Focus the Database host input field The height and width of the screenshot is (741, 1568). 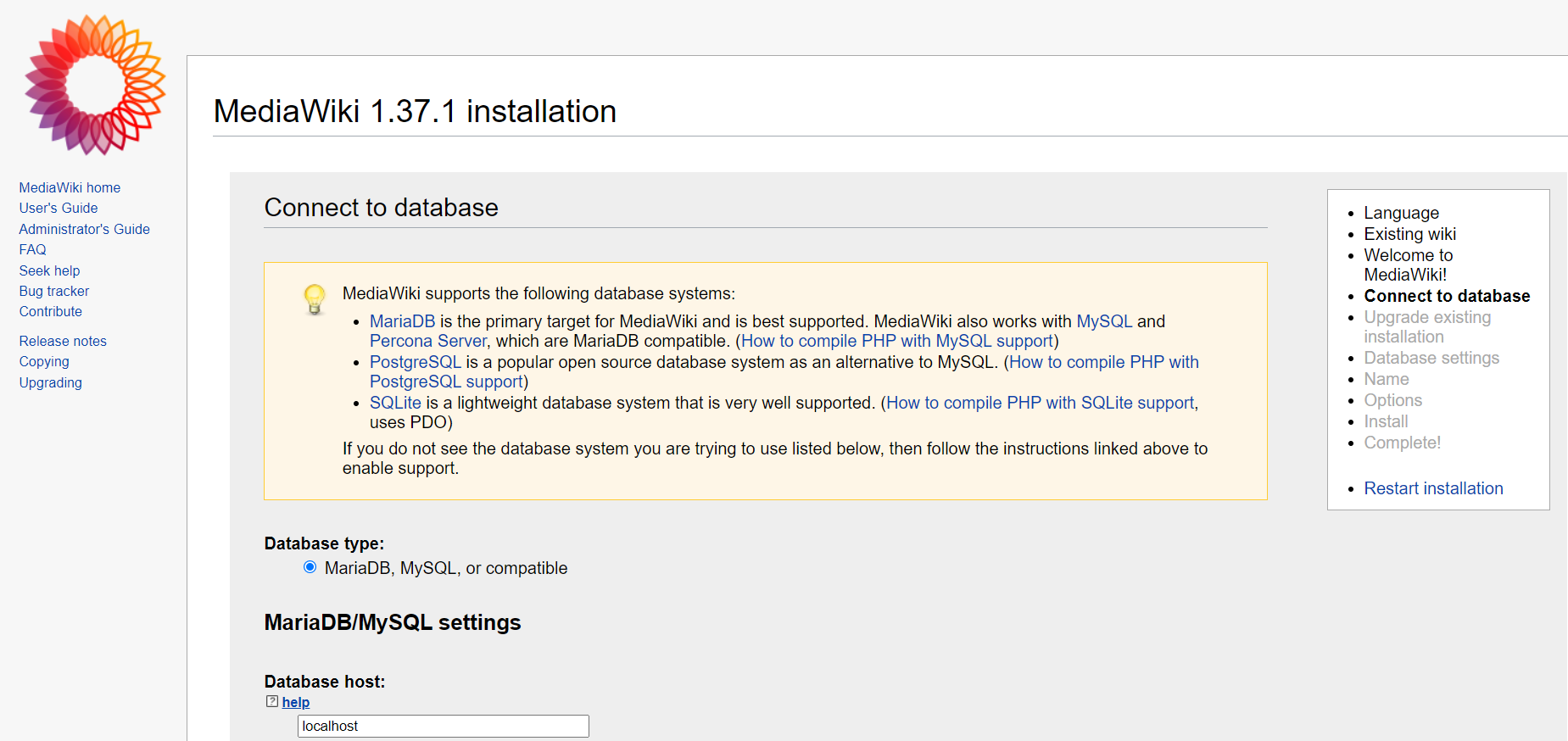pyautogui.click(x=444, y=726)
